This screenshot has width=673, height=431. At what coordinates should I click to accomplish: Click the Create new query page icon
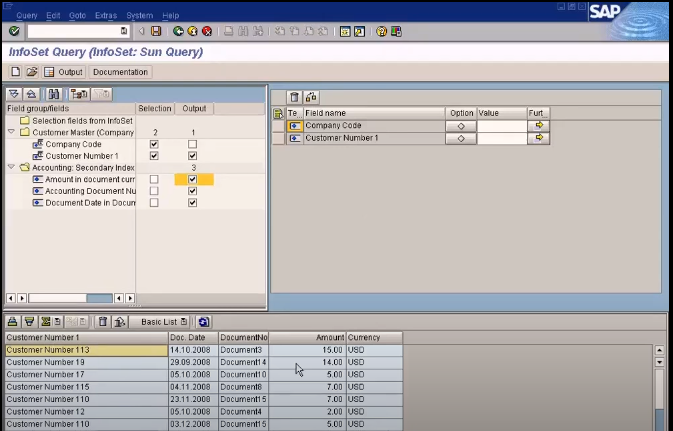15,72
